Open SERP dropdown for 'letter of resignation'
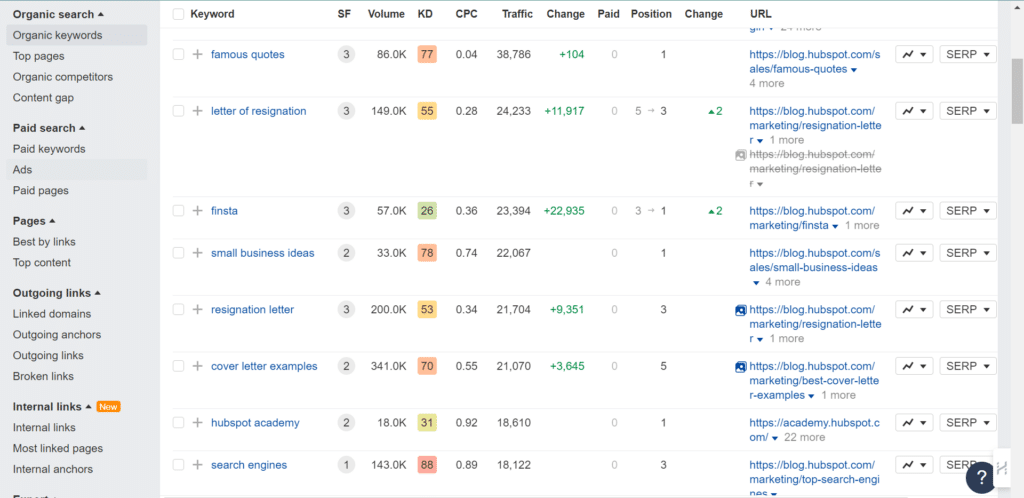1024x498 pixels. tap(968, 112)
